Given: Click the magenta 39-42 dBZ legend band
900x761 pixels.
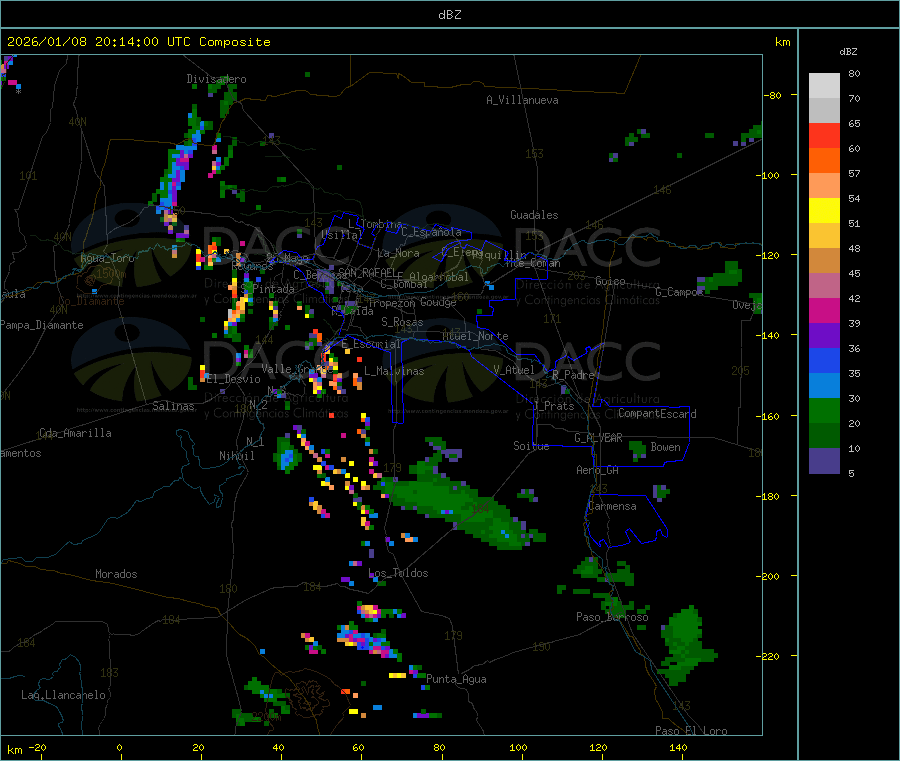Looking at the screenshot, I should (x=824, y=310).
